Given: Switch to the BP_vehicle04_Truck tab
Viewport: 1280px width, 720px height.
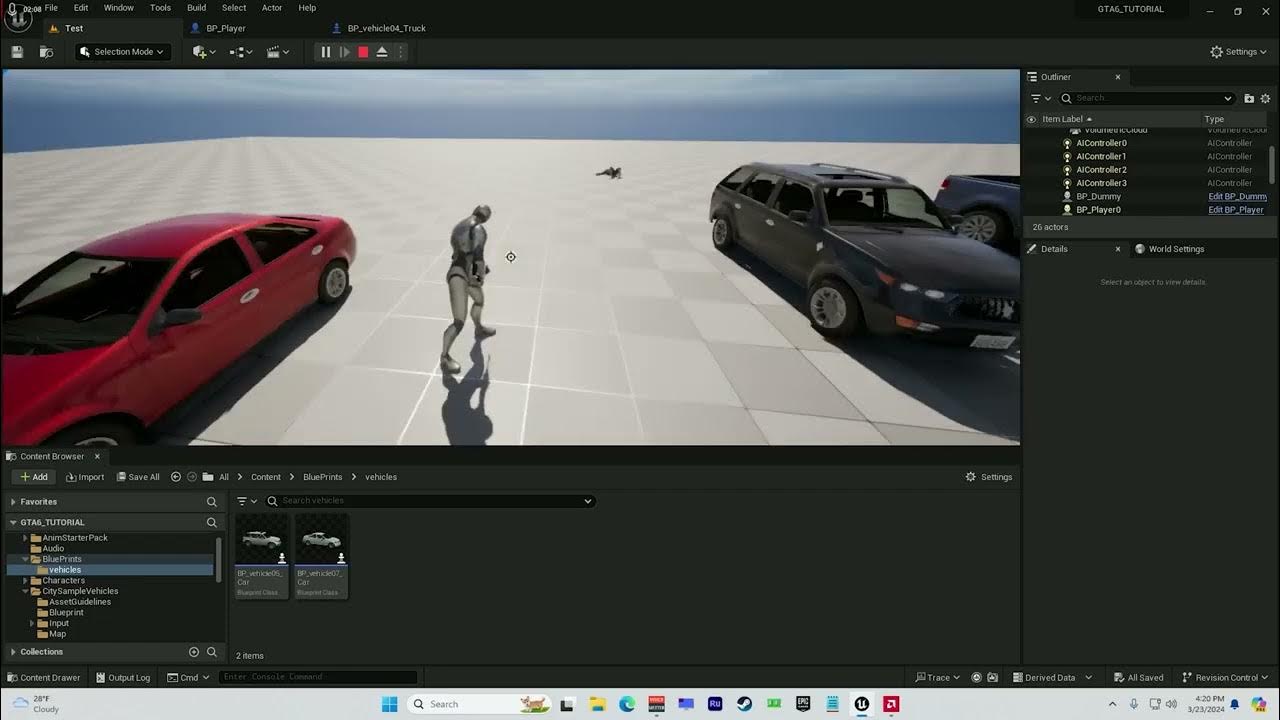Looking at the screenshot, I should pos(386,28).
